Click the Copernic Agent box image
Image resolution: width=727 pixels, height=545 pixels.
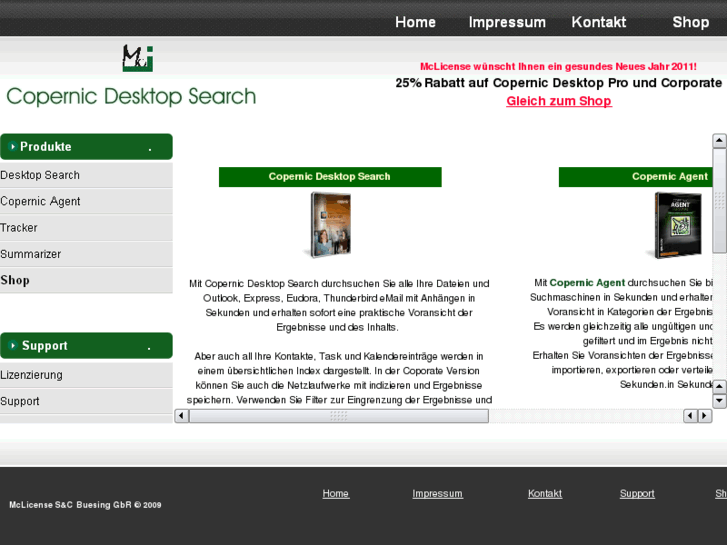click(x=676, y=225)
